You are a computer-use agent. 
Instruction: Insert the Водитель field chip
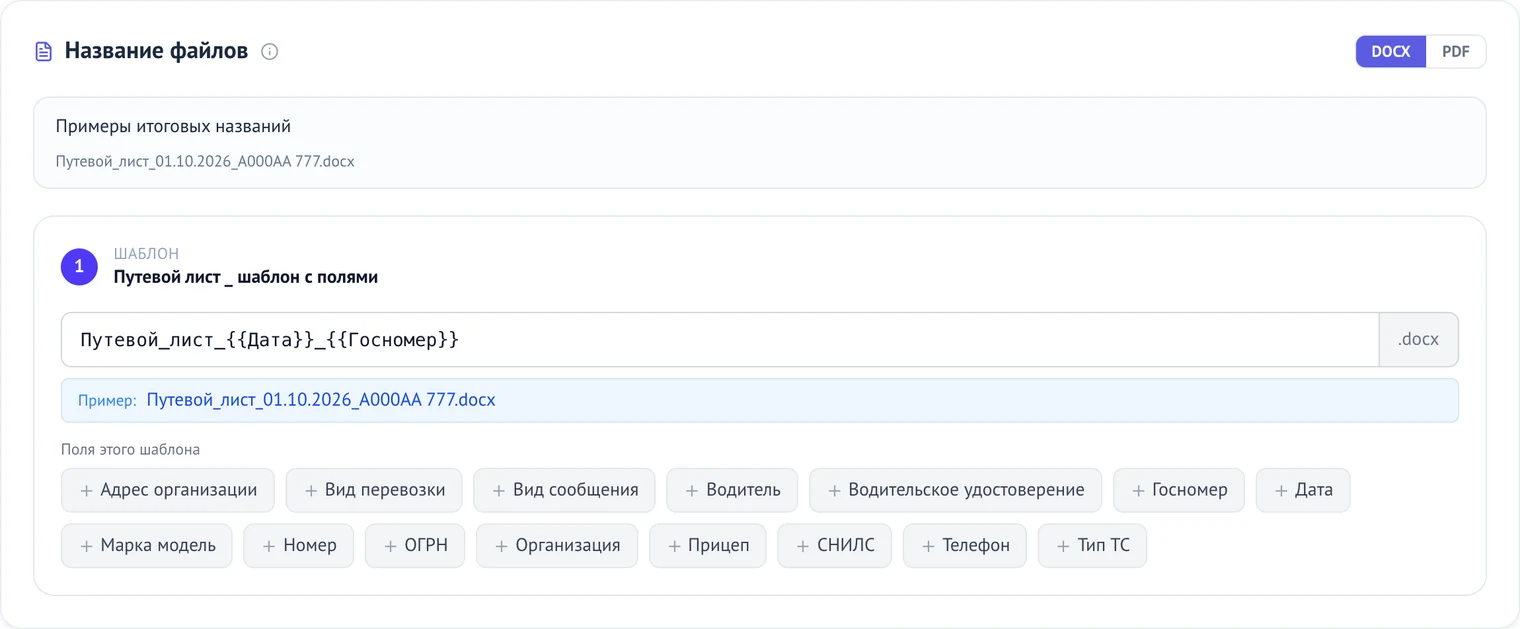click(x=732, y=490)
